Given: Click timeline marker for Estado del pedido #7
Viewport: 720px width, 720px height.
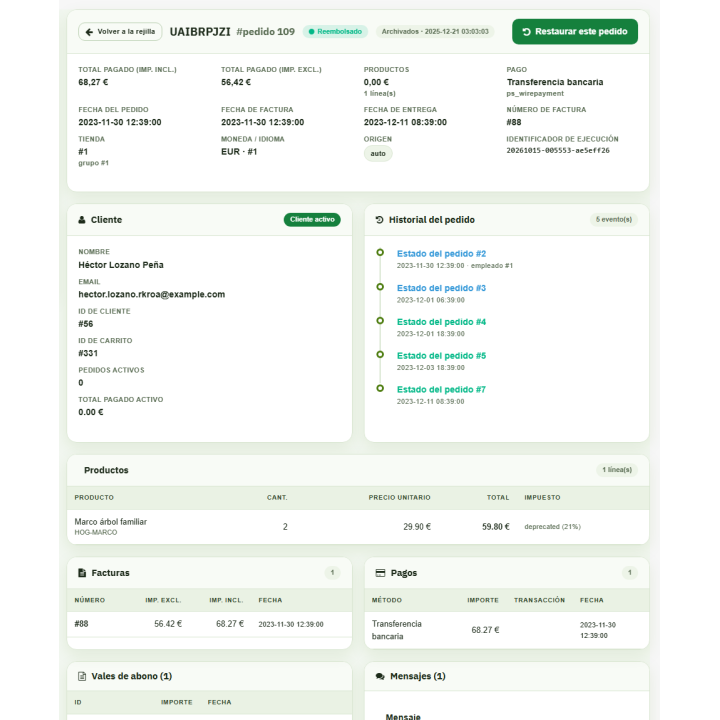Looking at the screenshot, I should [380, 388].
